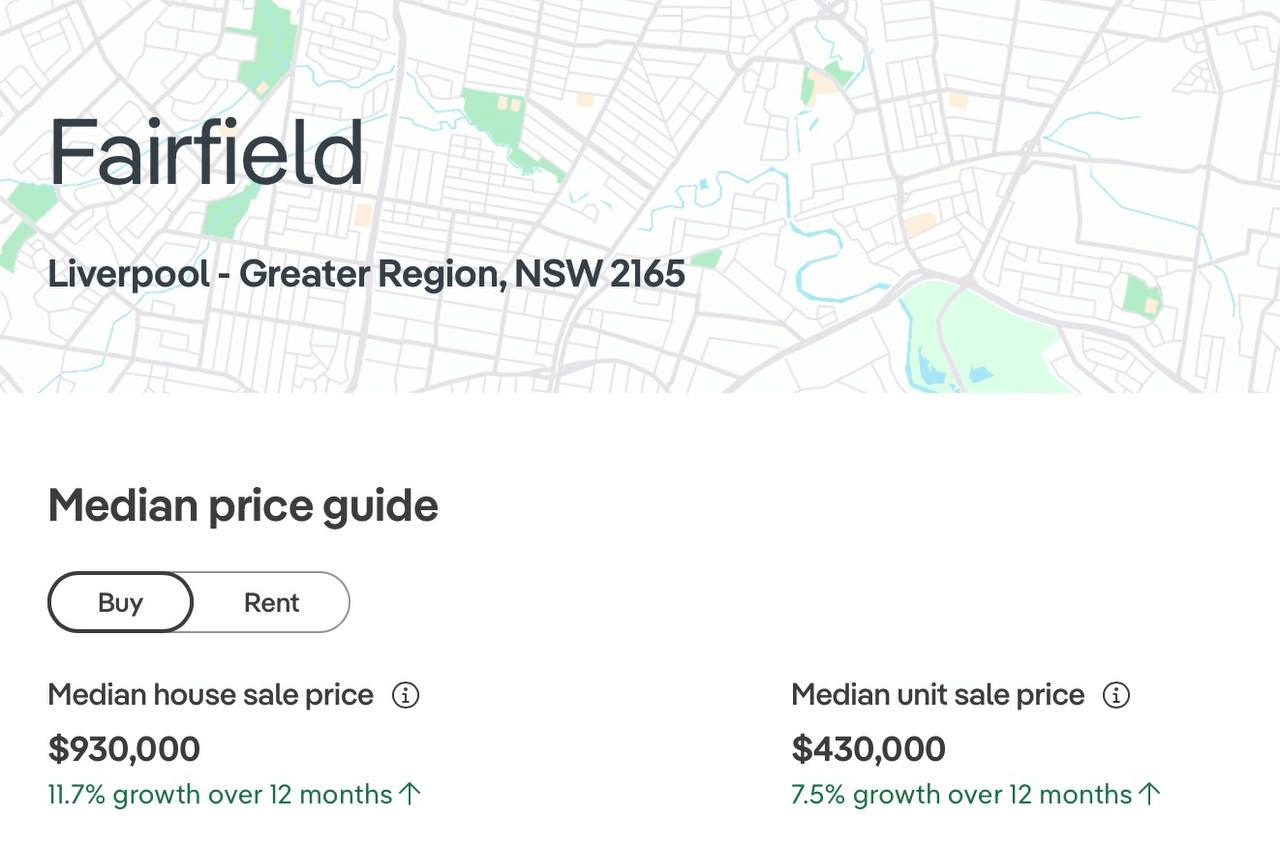
Task: Click the up arrow after 11.7% growth
Action: coord(410,794)
